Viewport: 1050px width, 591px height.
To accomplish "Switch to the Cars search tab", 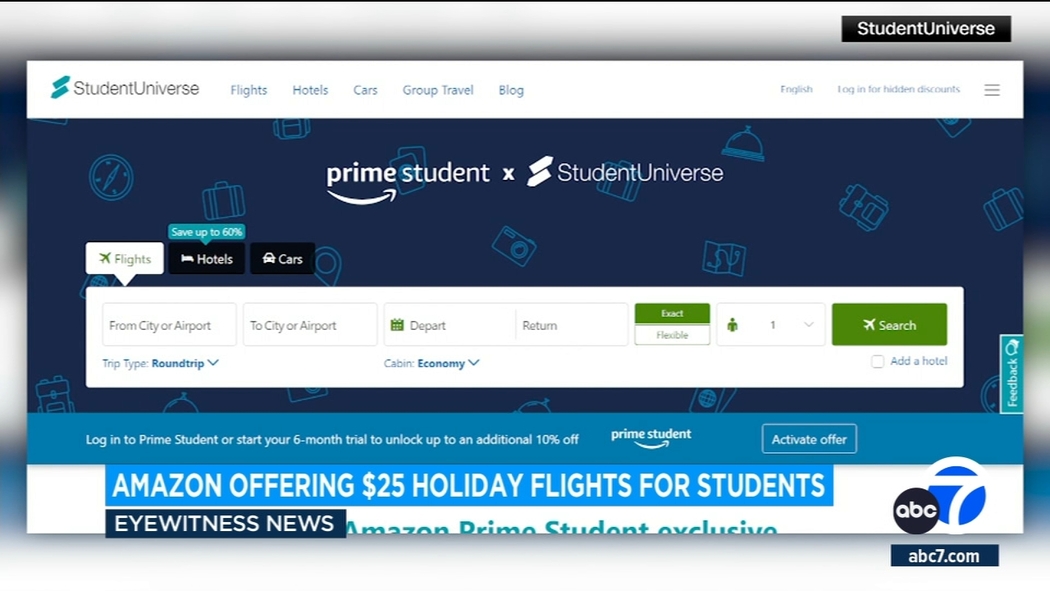I will (x=283, y=258).
